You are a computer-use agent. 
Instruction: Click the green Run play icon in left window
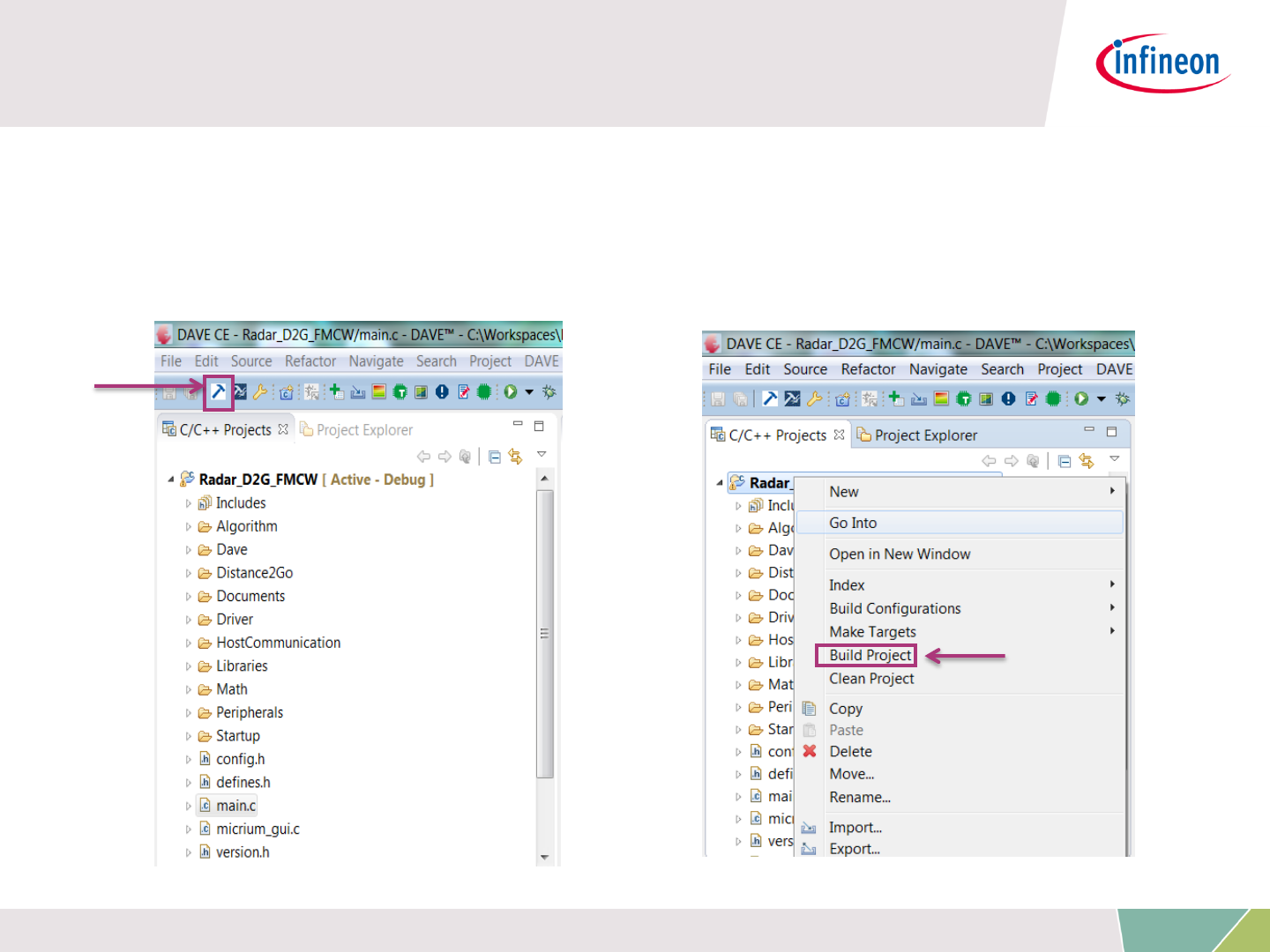[510, 392]
